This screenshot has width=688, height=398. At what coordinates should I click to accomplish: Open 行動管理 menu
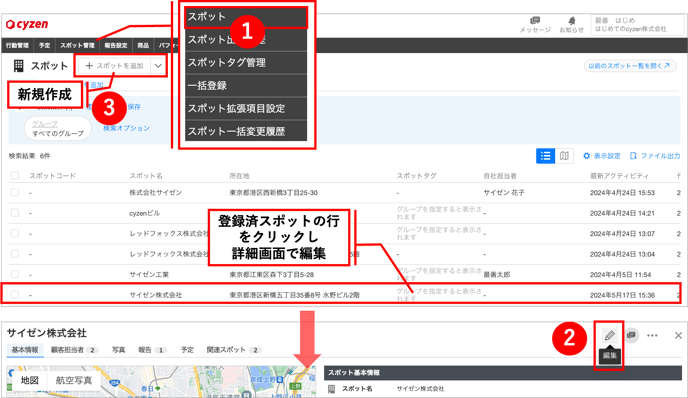click(17, 45)
